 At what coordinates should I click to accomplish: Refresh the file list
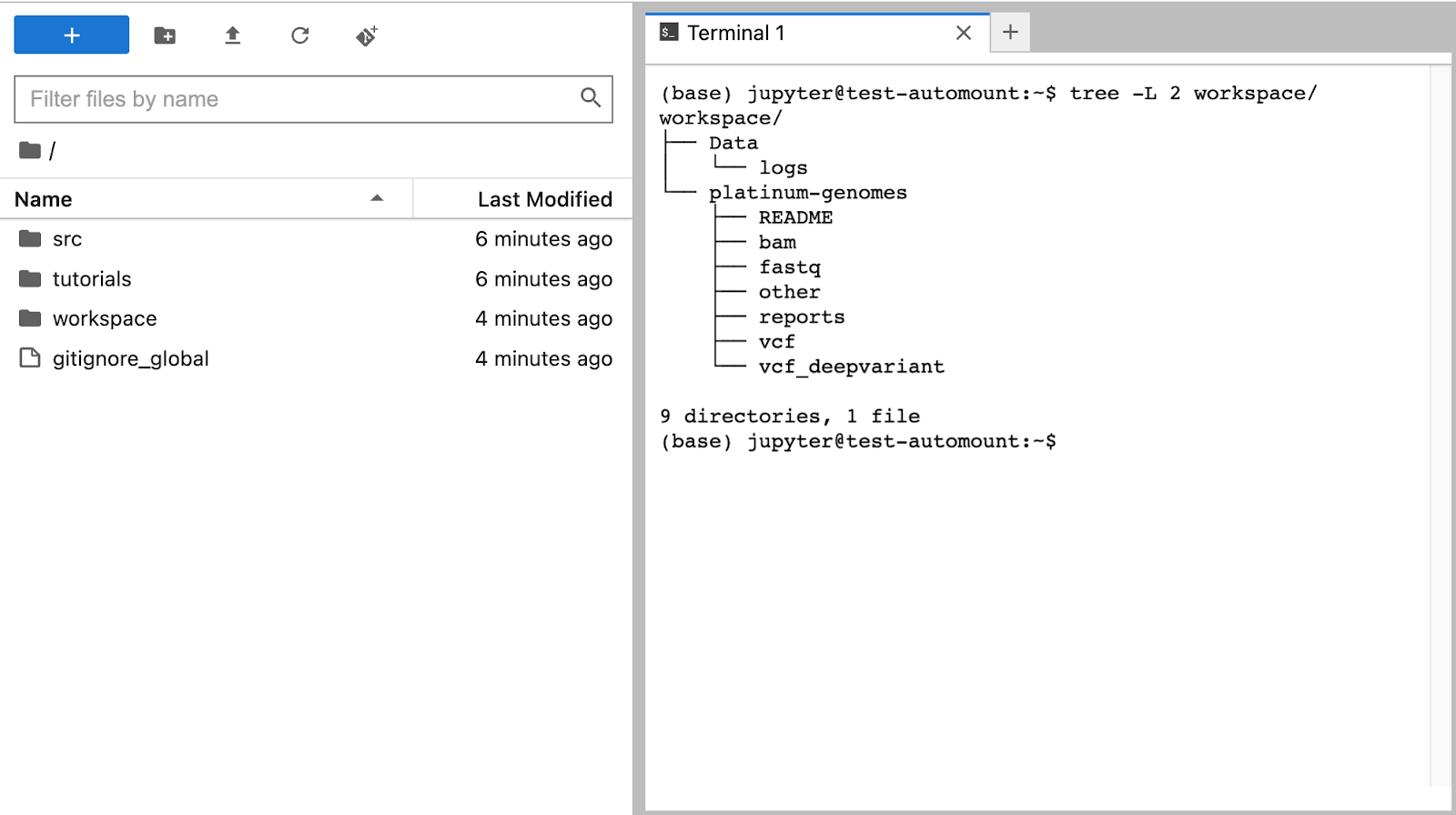(x=300, y=35)
